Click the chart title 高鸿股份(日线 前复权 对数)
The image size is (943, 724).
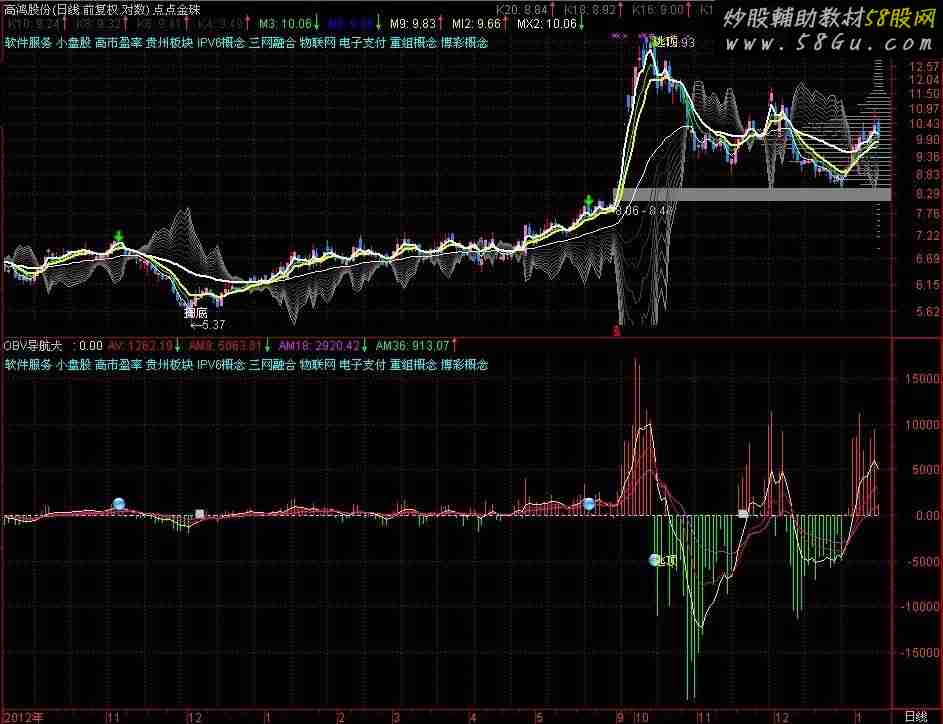tap(76, 10)
